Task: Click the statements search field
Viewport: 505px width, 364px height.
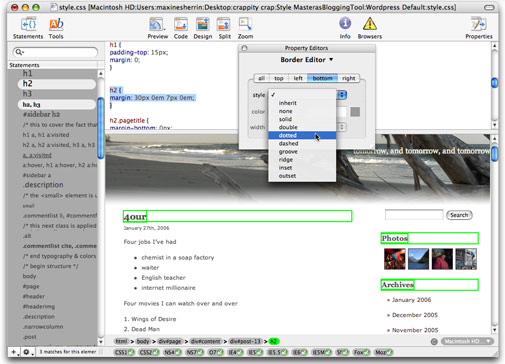Action: pos(55,52)
